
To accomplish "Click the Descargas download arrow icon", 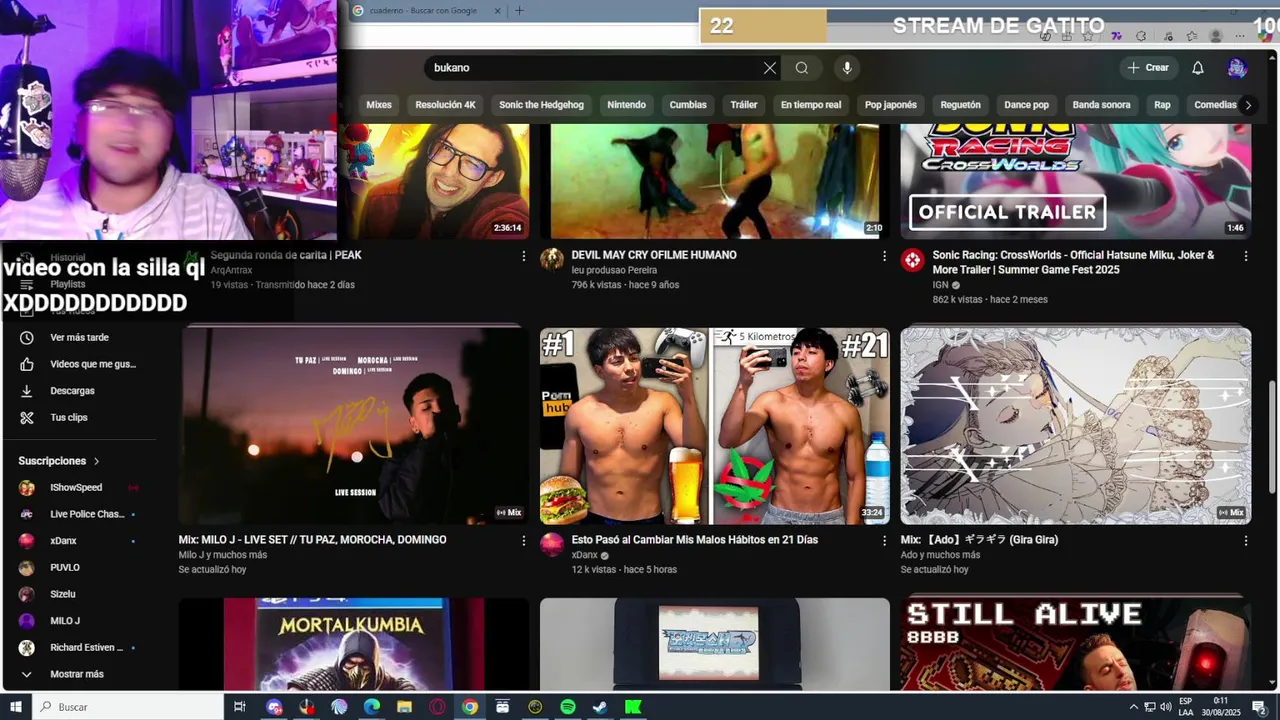I will coord(27,391).
